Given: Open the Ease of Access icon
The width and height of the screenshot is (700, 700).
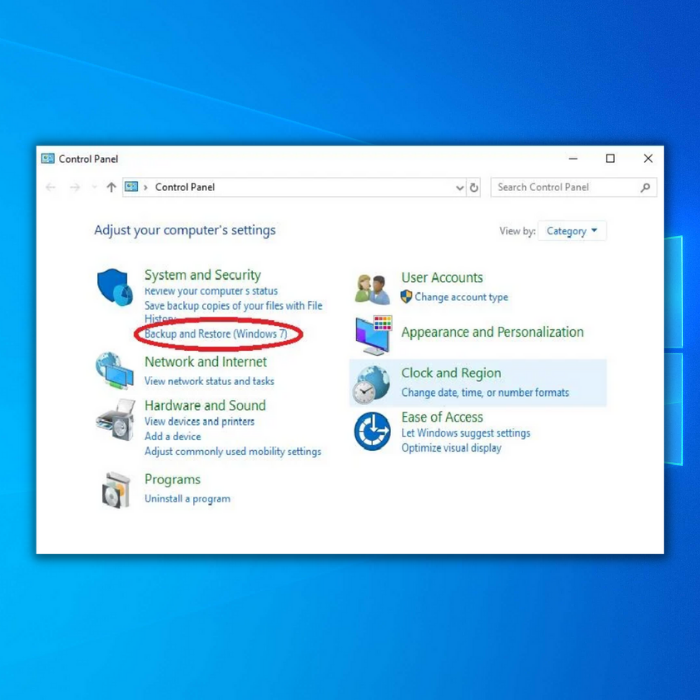Looking at the screenshot, I should click(372, 431).
